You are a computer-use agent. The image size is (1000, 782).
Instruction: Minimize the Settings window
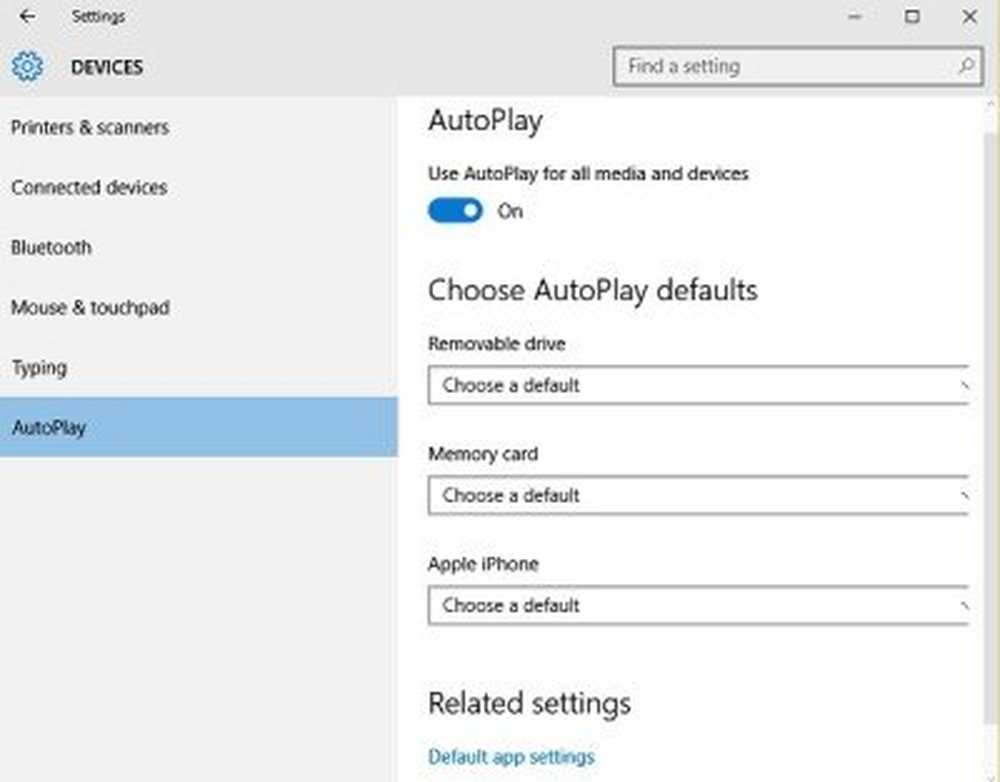pos(855,17)
